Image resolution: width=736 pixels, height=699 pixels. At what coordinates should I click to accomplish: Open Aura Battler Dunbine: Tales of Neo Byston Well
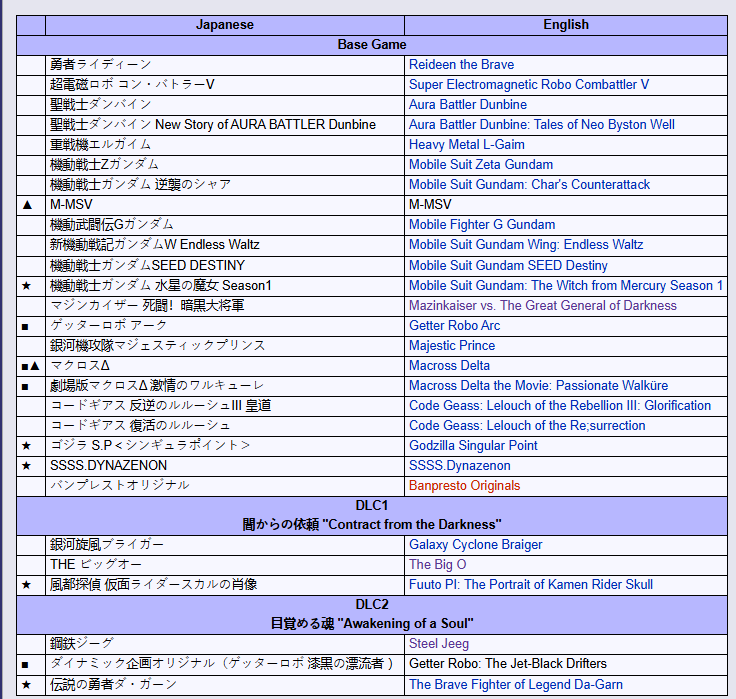pyautogui.click(x=542, y=125)
